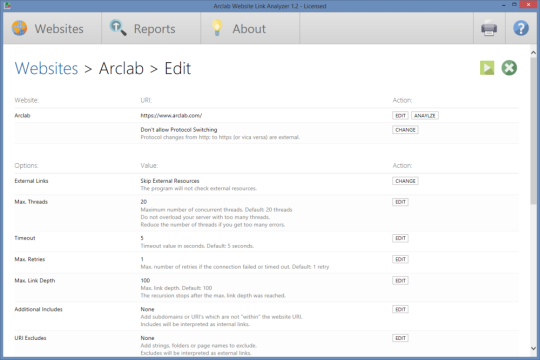Screen dimensions: 540x360
Task: Click the ANALYZE button
Action: click(425, 116)
